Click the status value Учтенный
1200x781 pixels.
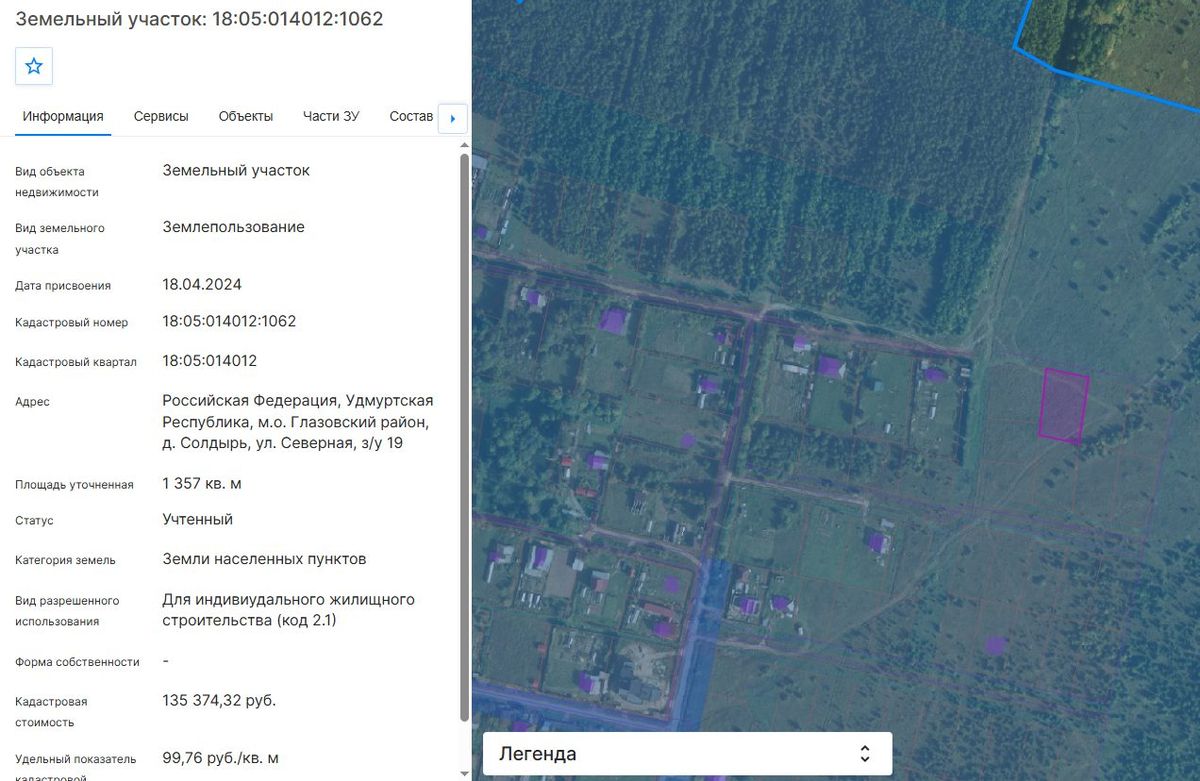pyautogui.click(x=198, y=519)
